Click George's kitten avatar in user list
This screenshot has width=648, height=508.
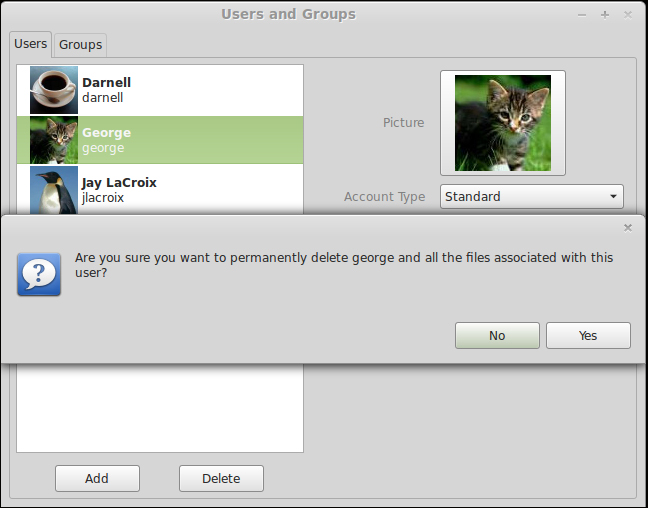coord(54,140)
